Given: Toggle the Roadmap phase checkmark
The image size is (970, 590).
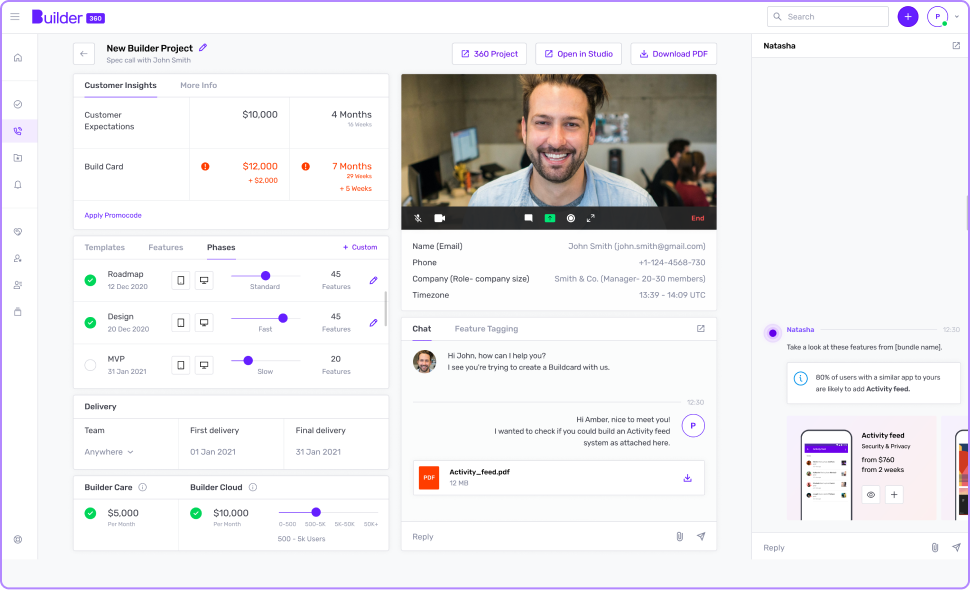Looking at the screenshot, I should [x=90, y=280].
